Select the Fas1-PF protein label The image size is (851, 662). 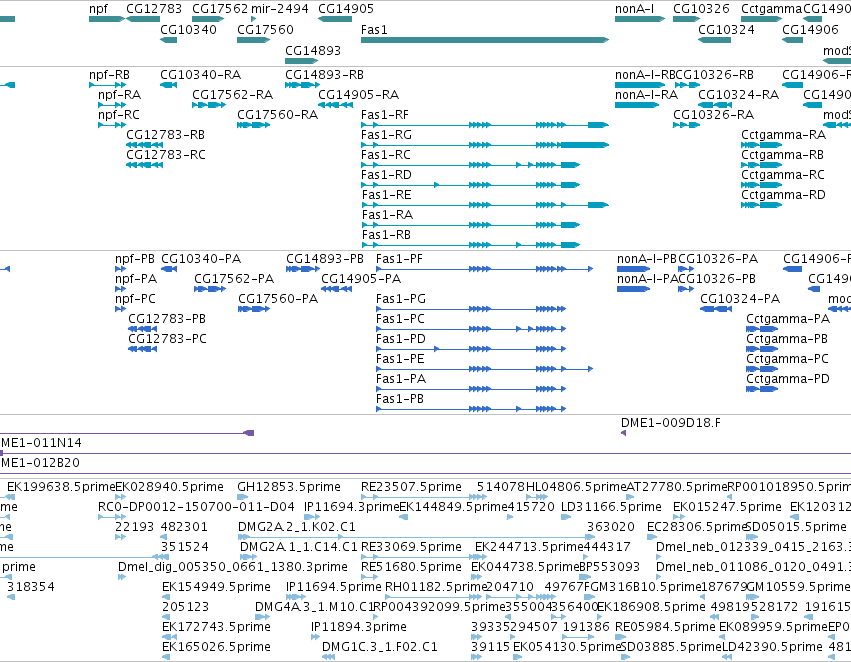[x=399, y=259]
